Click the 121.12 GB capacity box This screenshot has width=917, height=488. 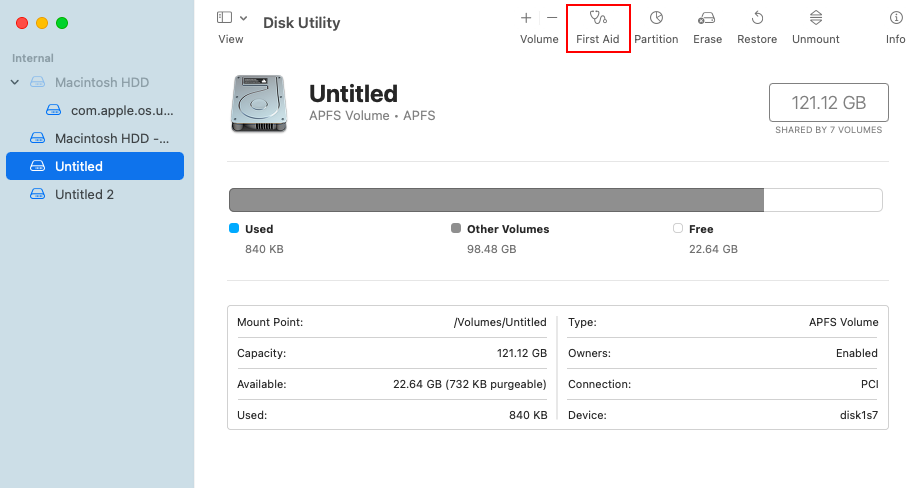(x=829, y=102)
